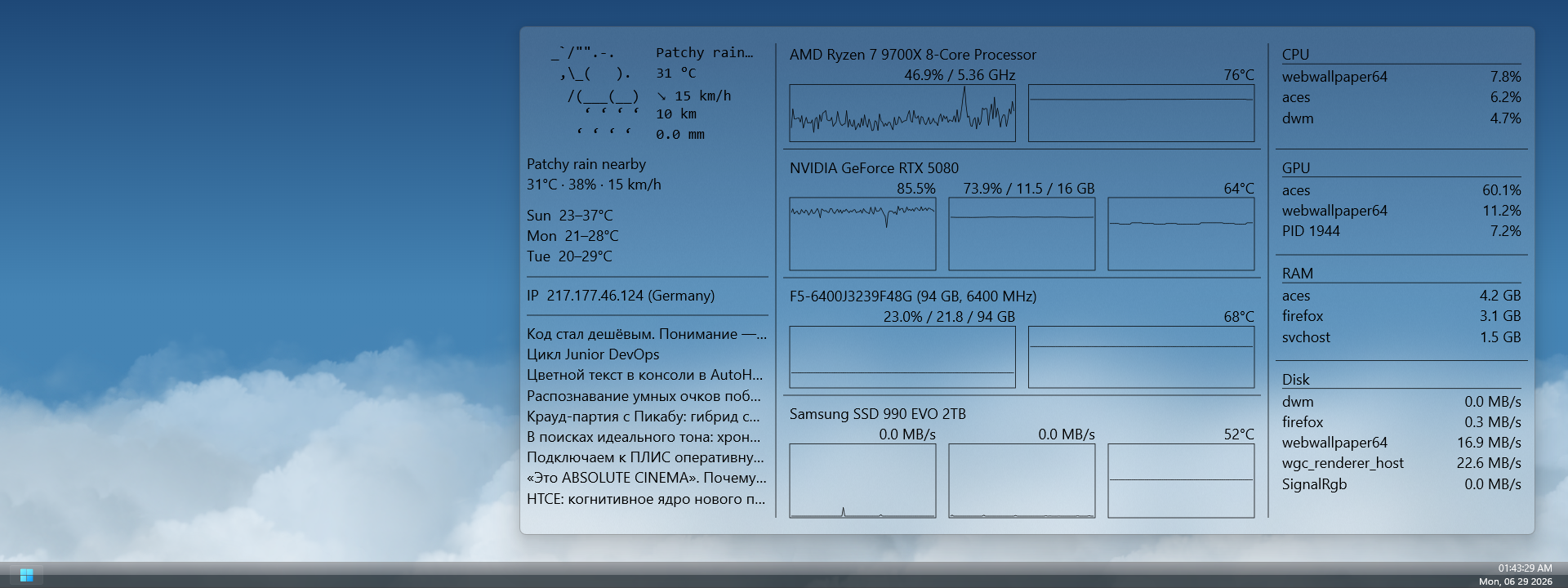The height and width of the screenshot is (588, 1568).
Task: Select the SignalRgb disk row
Action: coord(1401,484)
